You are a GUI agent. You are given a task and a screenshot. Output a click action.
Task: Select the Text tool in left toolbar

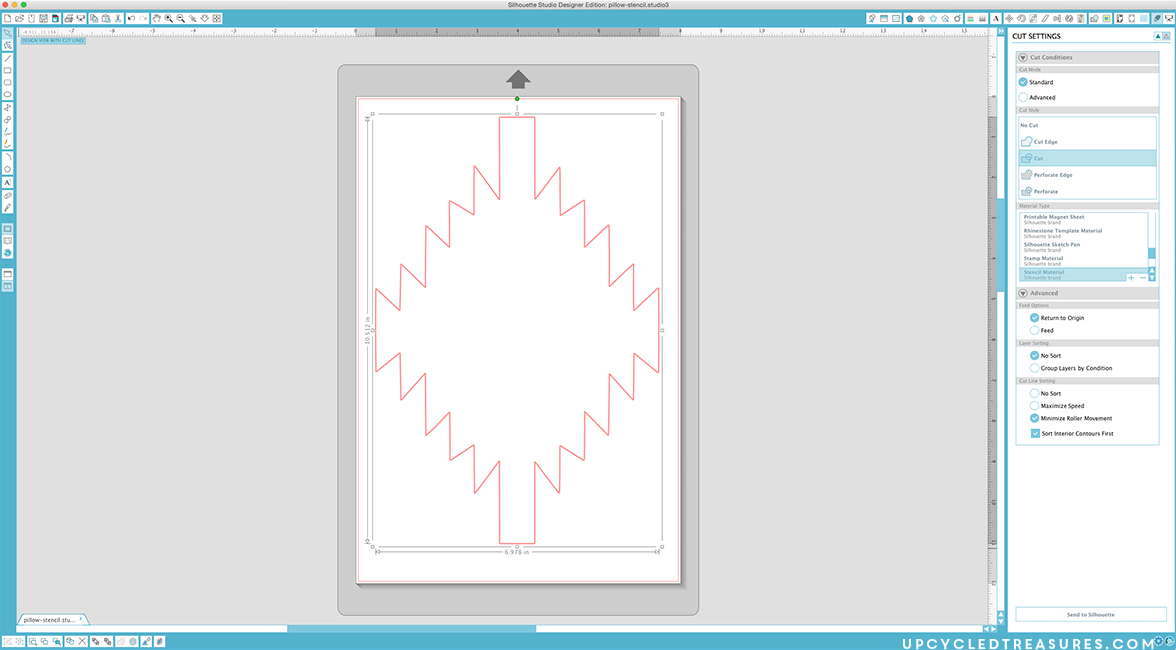[7, 182]
